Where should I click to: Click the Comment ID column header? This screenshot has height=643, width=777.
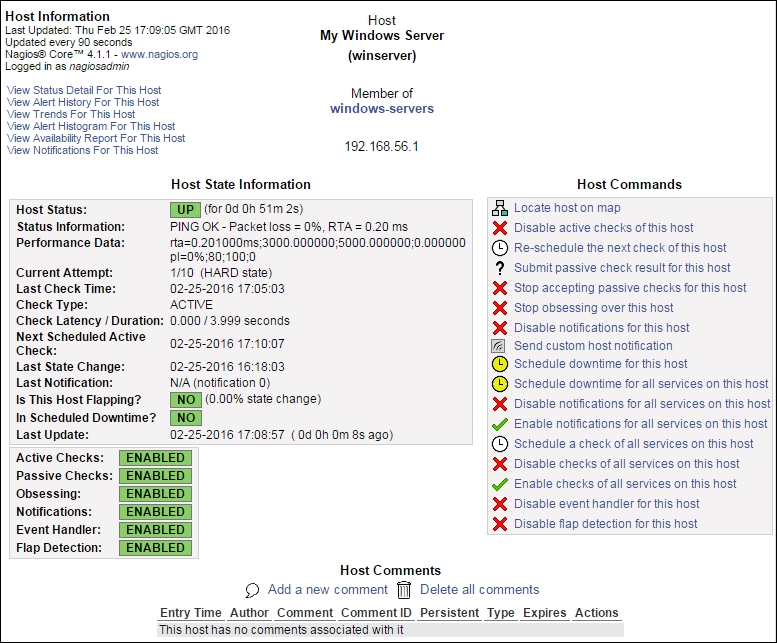(376, 613)
